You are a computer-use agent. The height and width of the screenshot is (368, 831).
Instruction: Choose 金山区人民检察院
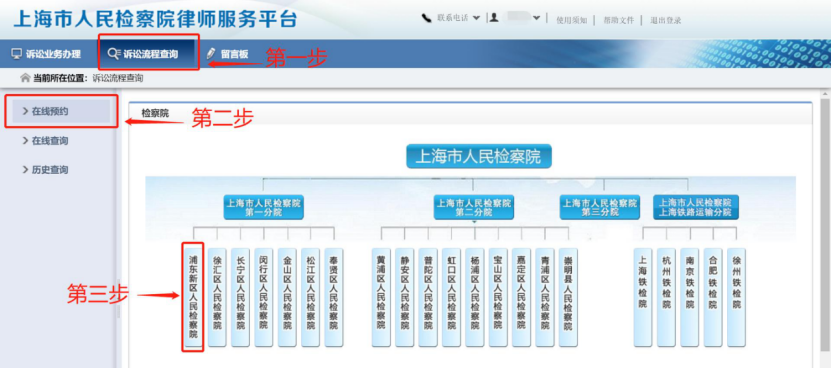[287, 297]
